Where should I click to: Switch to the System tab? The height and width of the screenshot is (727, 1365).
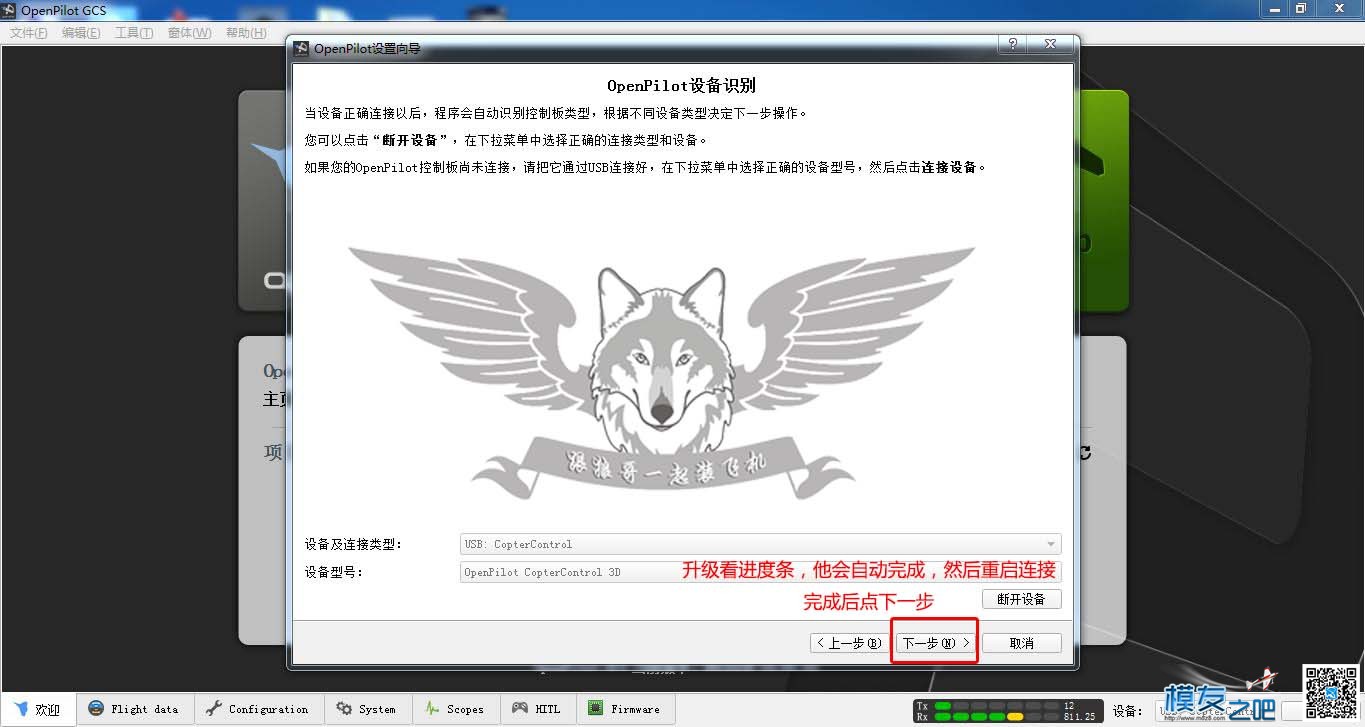(x=367, y=709)
